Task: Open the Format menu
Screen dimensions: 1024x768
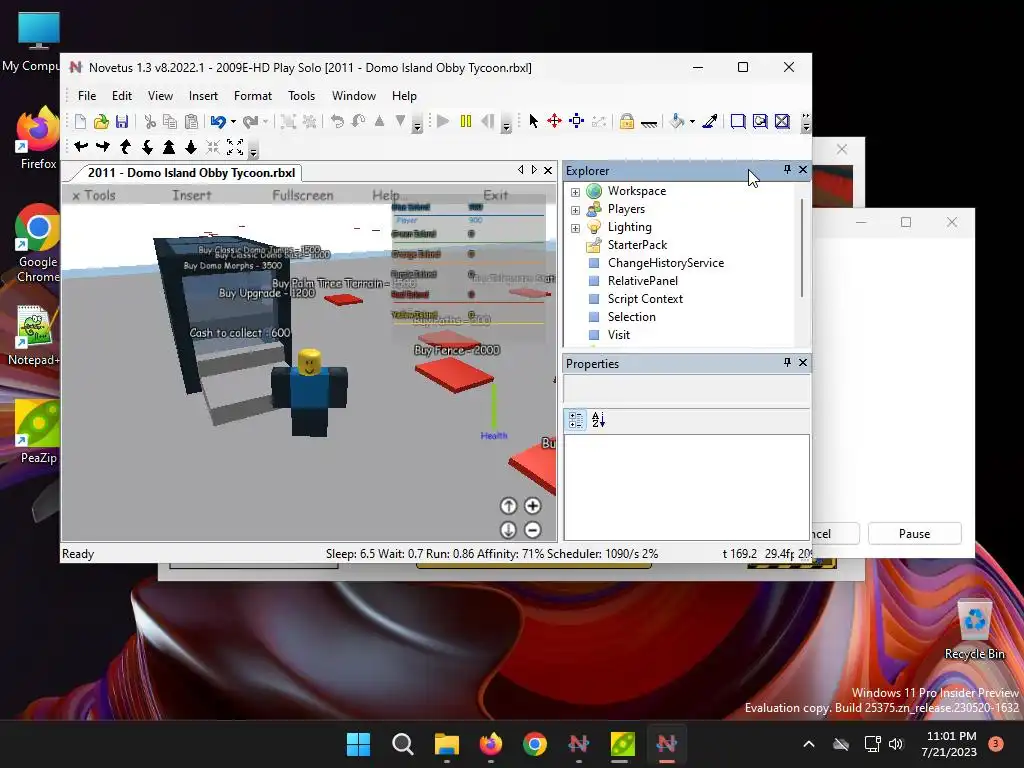Action: (253, 95)
